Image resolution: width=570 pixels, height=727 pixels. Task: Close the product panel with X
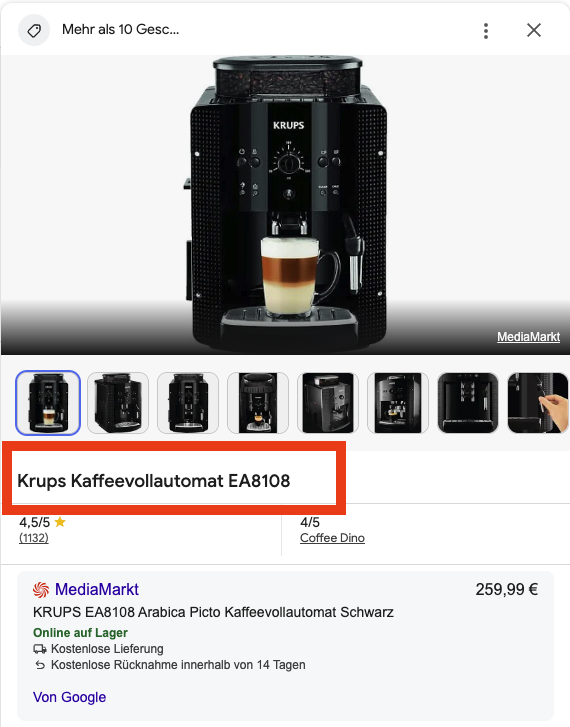(534, 30)
